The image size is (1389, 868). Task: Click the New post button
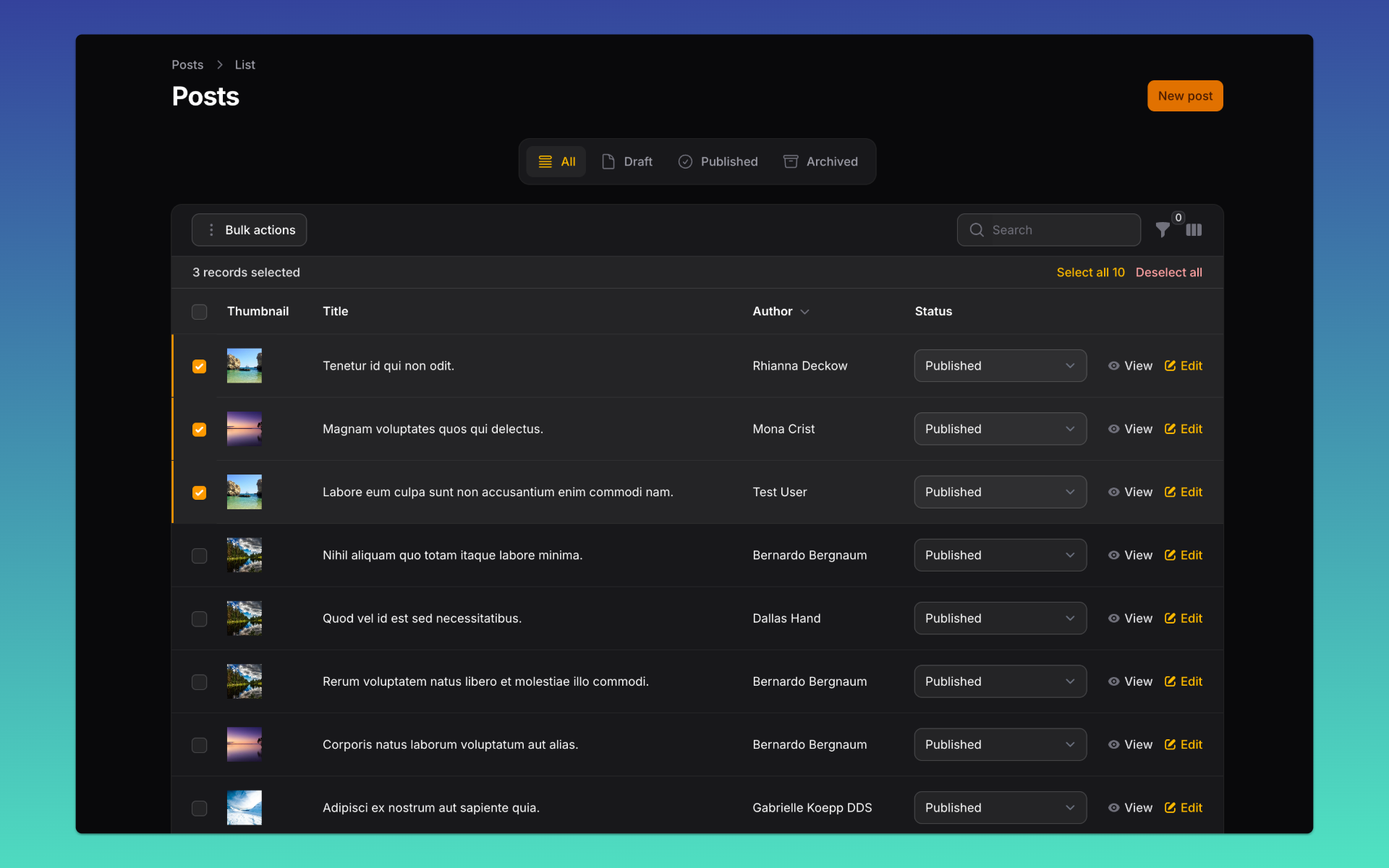[1184, 96]
